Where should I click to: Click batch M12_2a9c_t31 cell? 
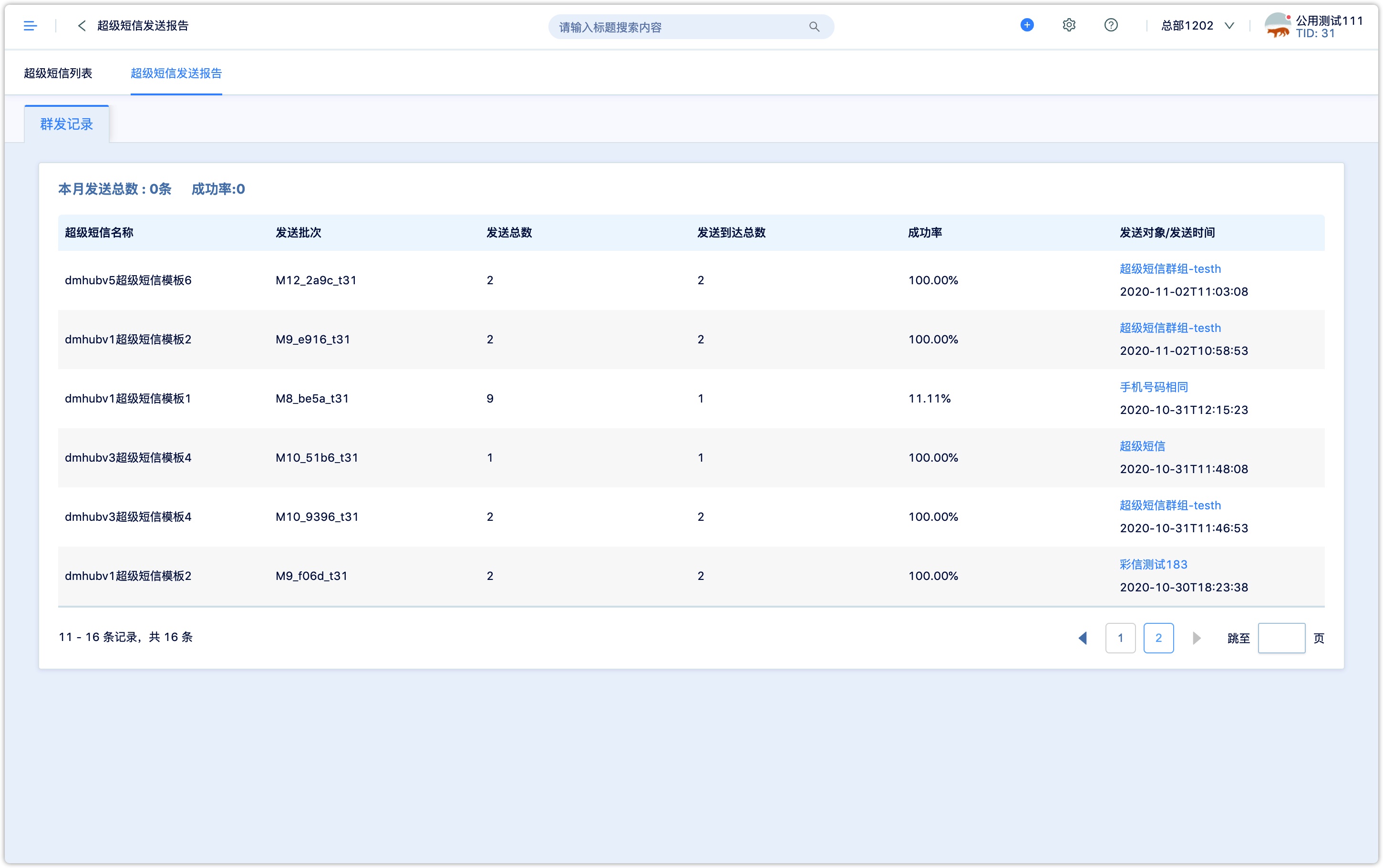316,280
